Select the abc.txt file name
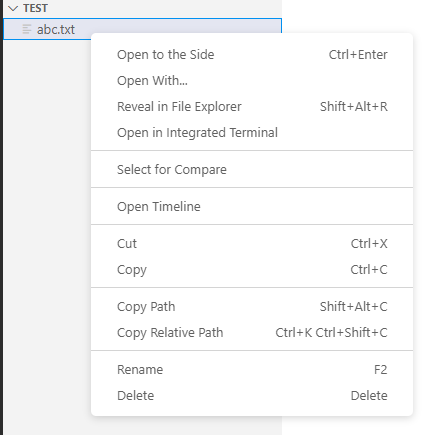The image size is (428, 435). (x=56, y=29)
